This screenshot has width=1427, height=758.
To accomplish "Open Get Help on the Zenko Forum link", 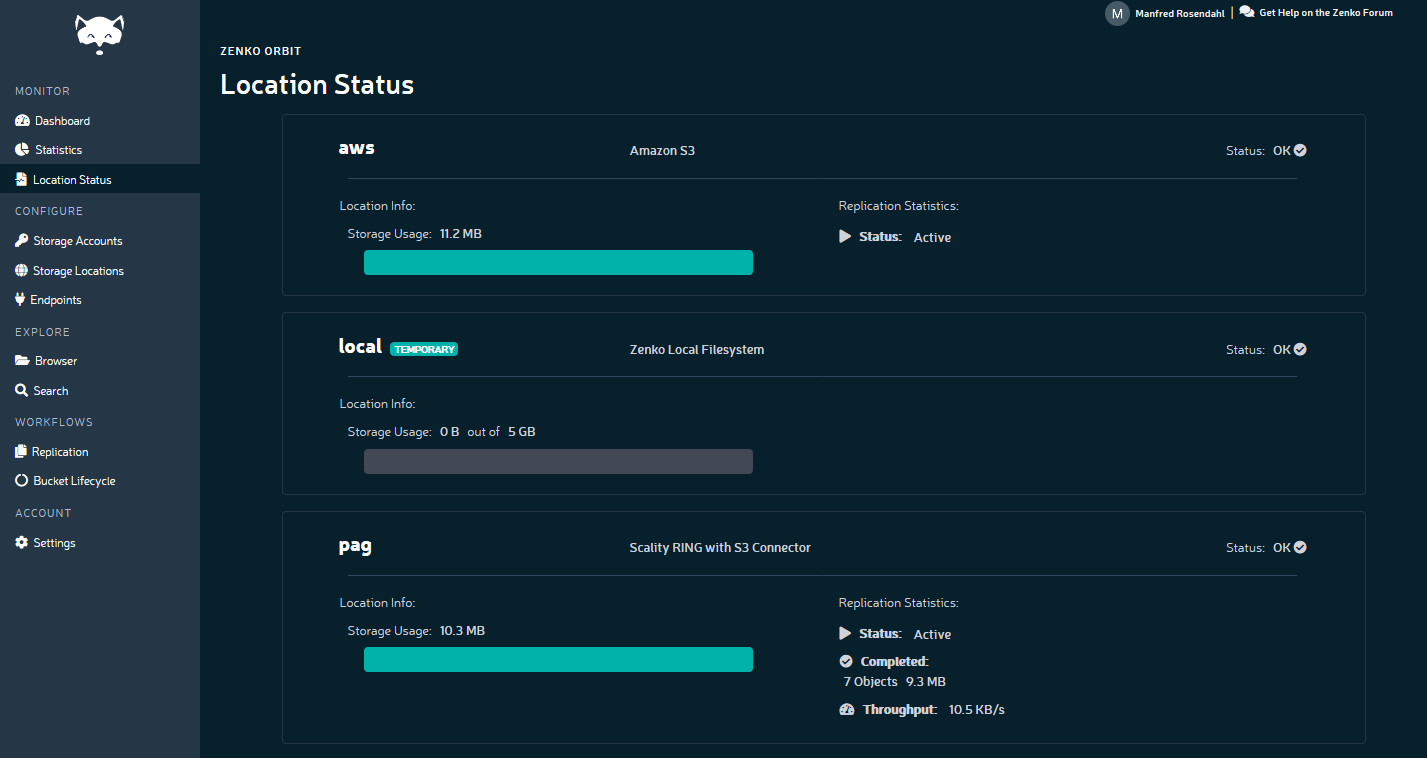I will [x=1325, y=13].
